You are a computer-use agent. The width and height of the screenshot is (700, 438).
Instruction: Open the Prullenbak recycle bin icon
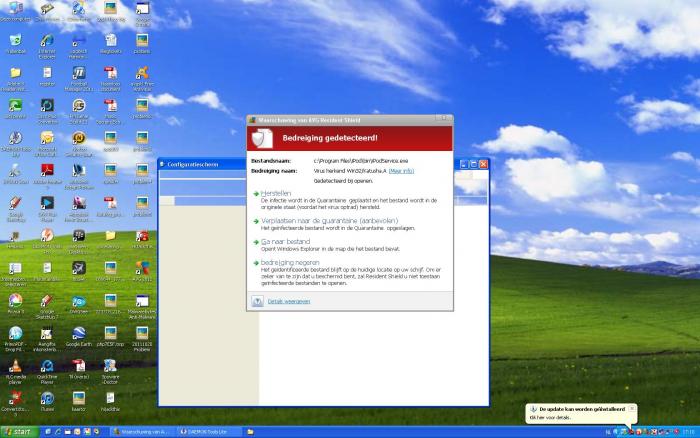15,43
